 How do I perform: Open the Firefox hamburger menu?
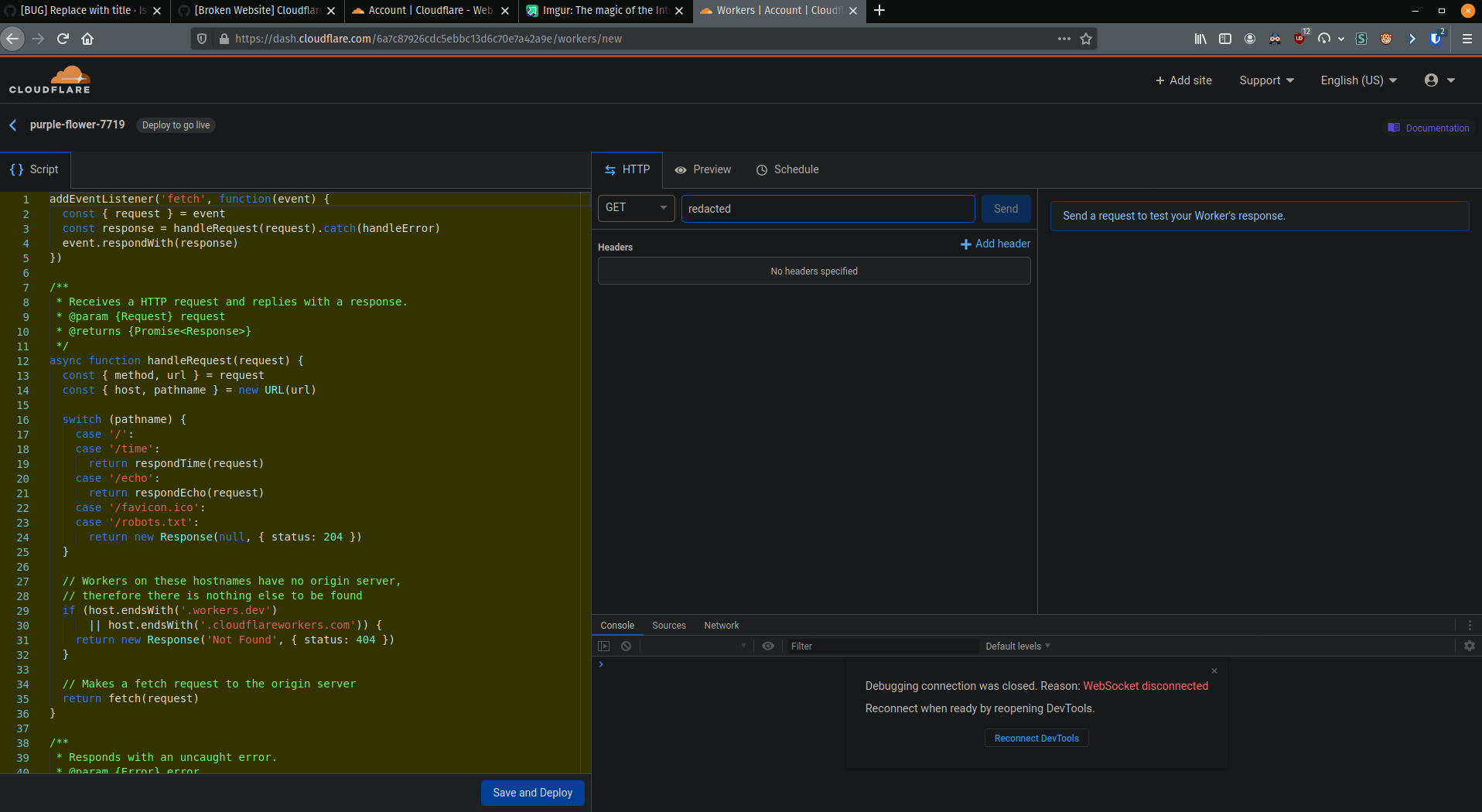click(x=1467, y=39)
